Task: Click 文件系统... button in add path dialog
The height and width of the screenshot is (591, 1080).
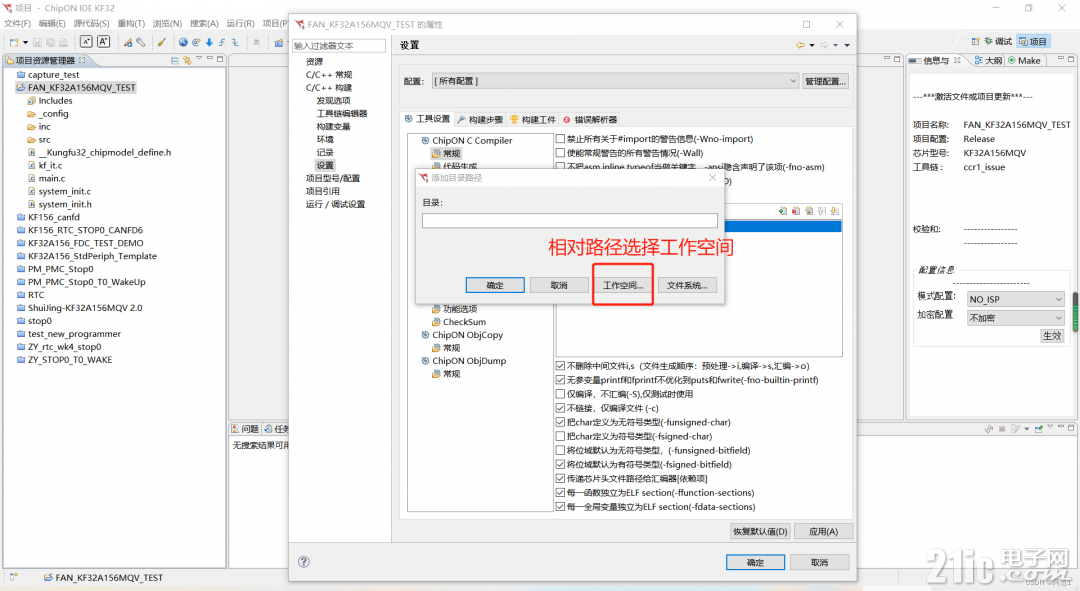Action: tap(687, 285)
